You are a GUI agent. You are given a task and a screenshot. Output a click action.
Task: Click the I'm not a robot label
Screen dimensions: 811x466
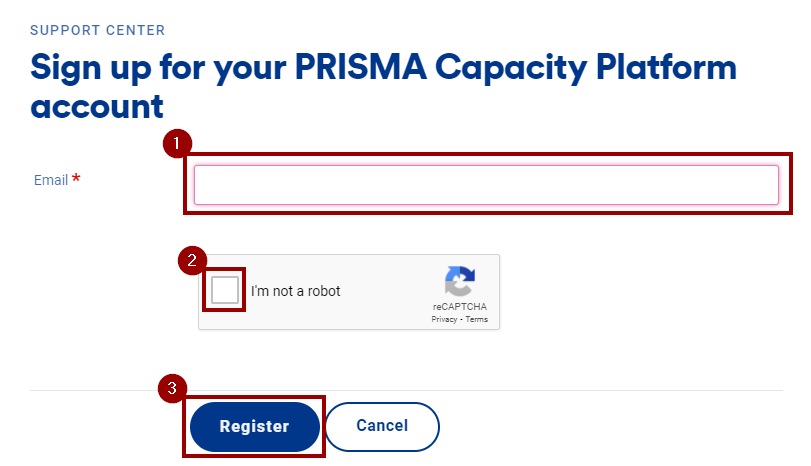coord(296,292)
